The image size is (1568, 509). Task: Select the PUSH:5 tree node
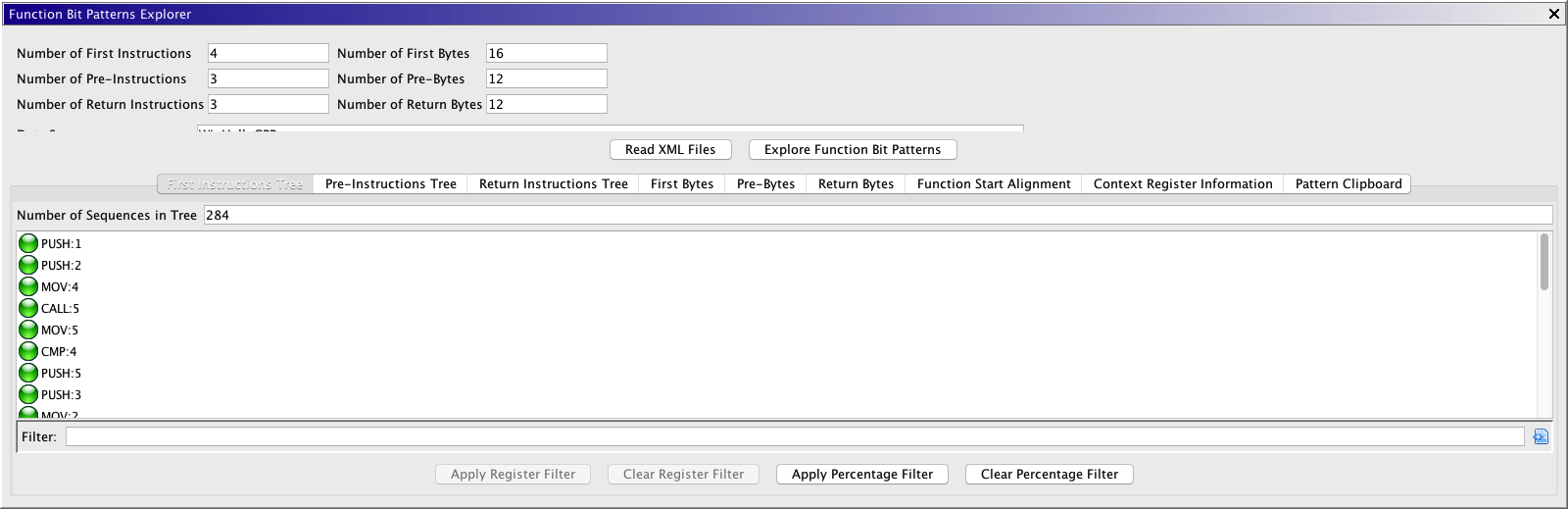[x=61, y=374]
